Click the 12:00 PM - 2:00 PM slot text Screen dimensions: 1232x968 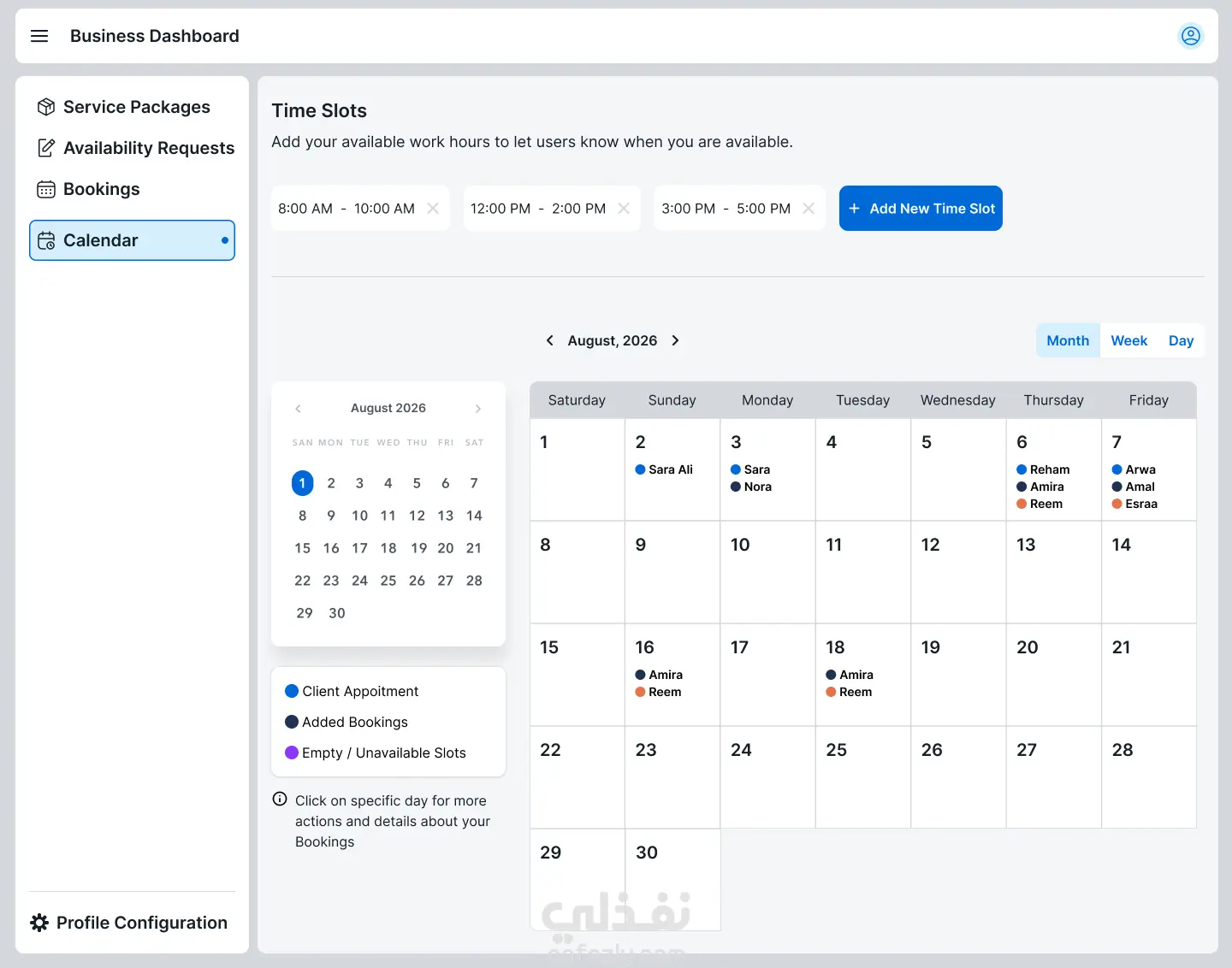pos(538,209)
